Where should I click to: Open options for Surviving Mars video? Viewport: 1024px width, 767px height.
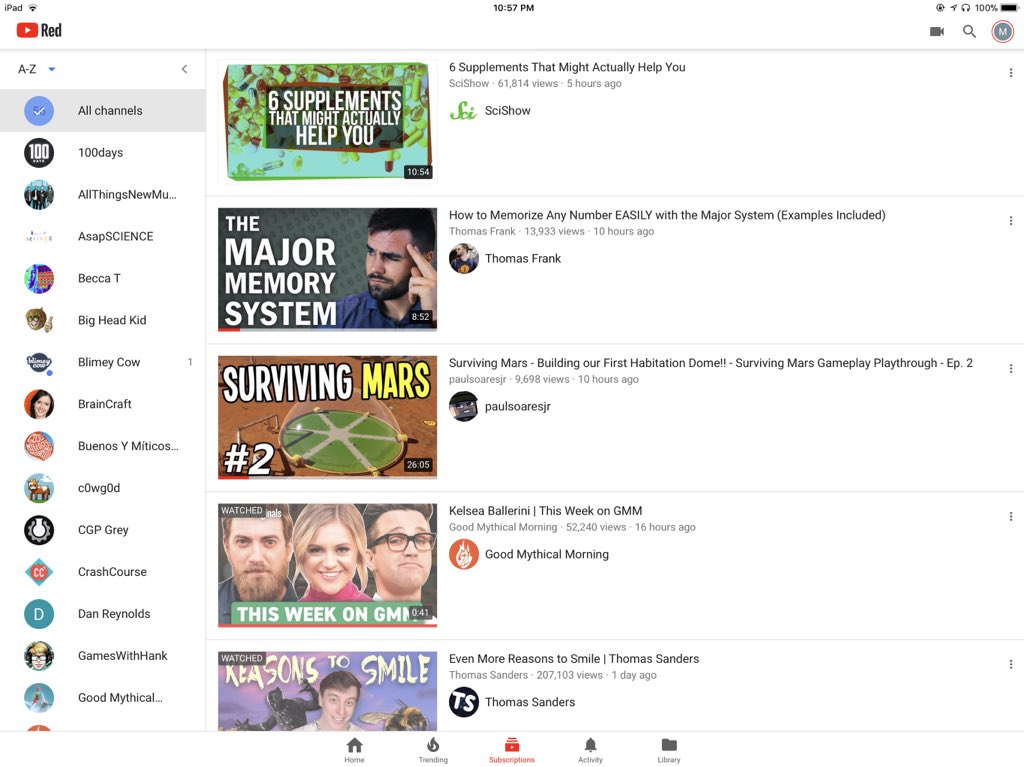(x=1010, y=368)
